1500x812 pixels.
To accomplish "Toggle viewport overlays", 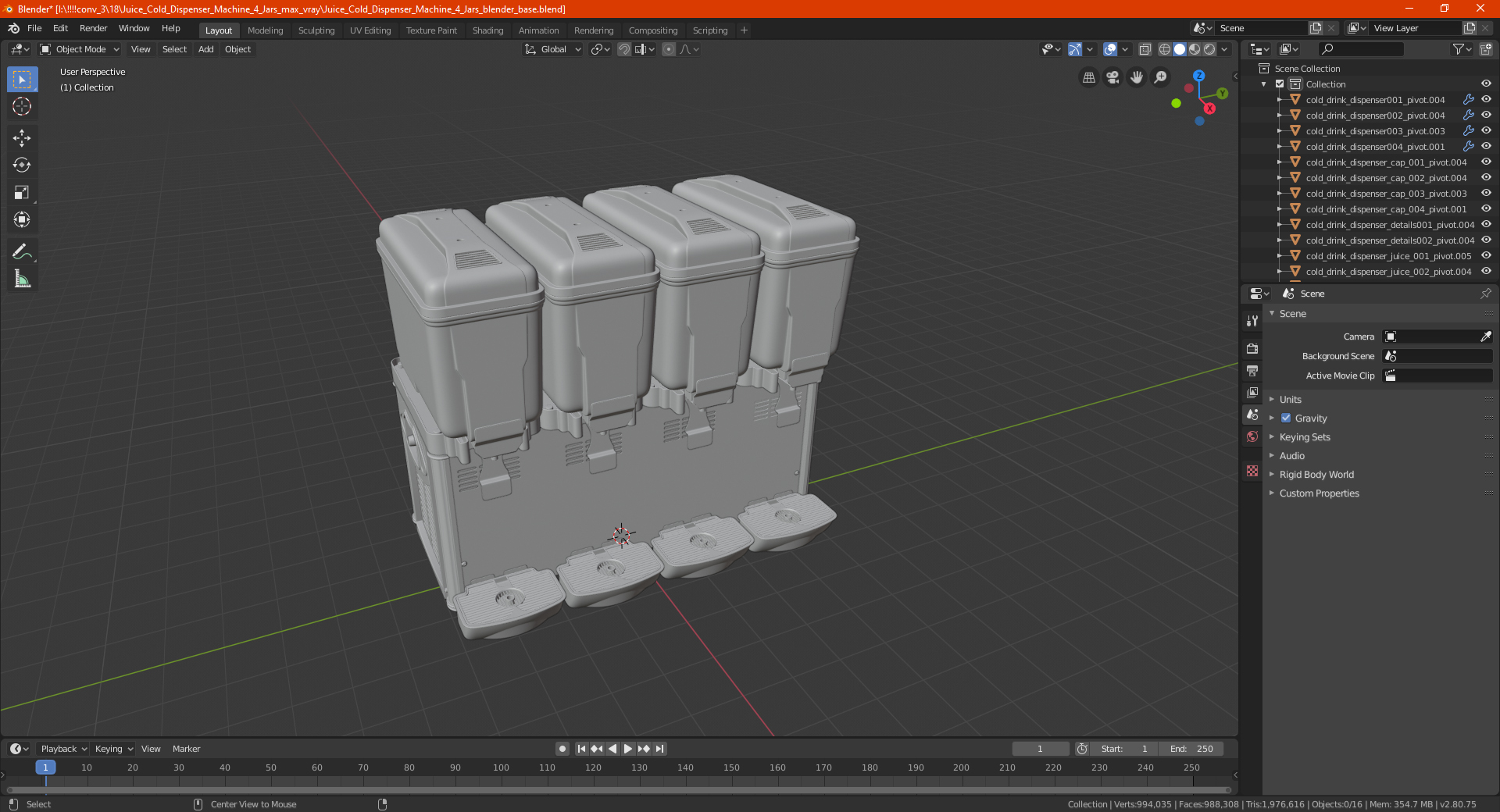I will [1110, 49].
